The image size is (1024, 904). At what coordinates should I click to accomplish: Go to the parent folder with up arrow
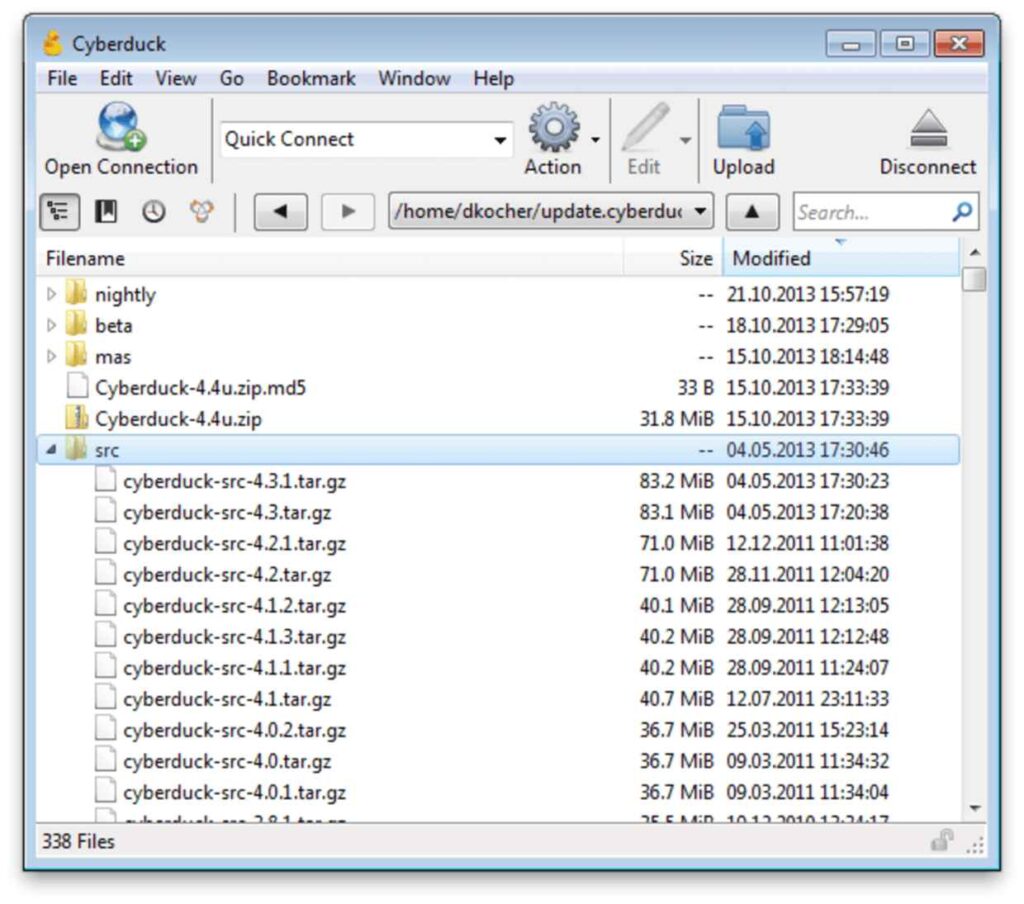(752, 212)
